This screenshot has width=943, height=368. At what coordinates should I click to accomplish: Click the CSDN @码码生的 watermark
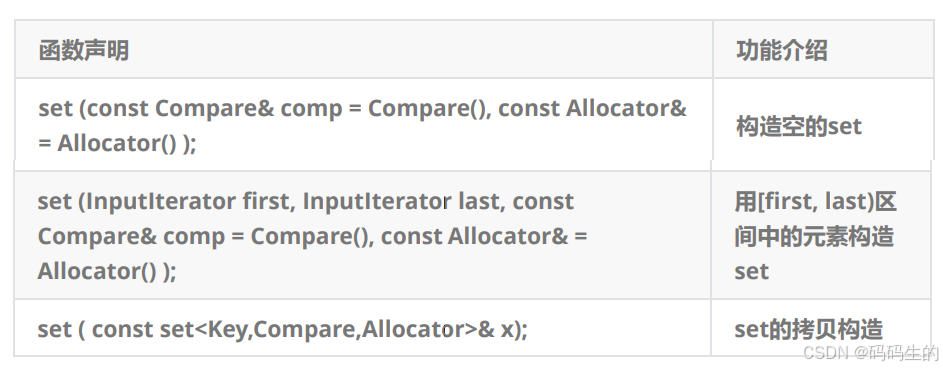pos(870,352)
